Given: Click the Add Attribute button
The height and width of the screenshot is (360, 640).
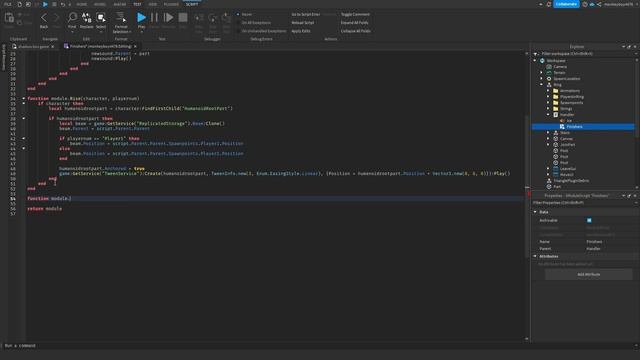Looking at the screenshot, I should 589,274.
